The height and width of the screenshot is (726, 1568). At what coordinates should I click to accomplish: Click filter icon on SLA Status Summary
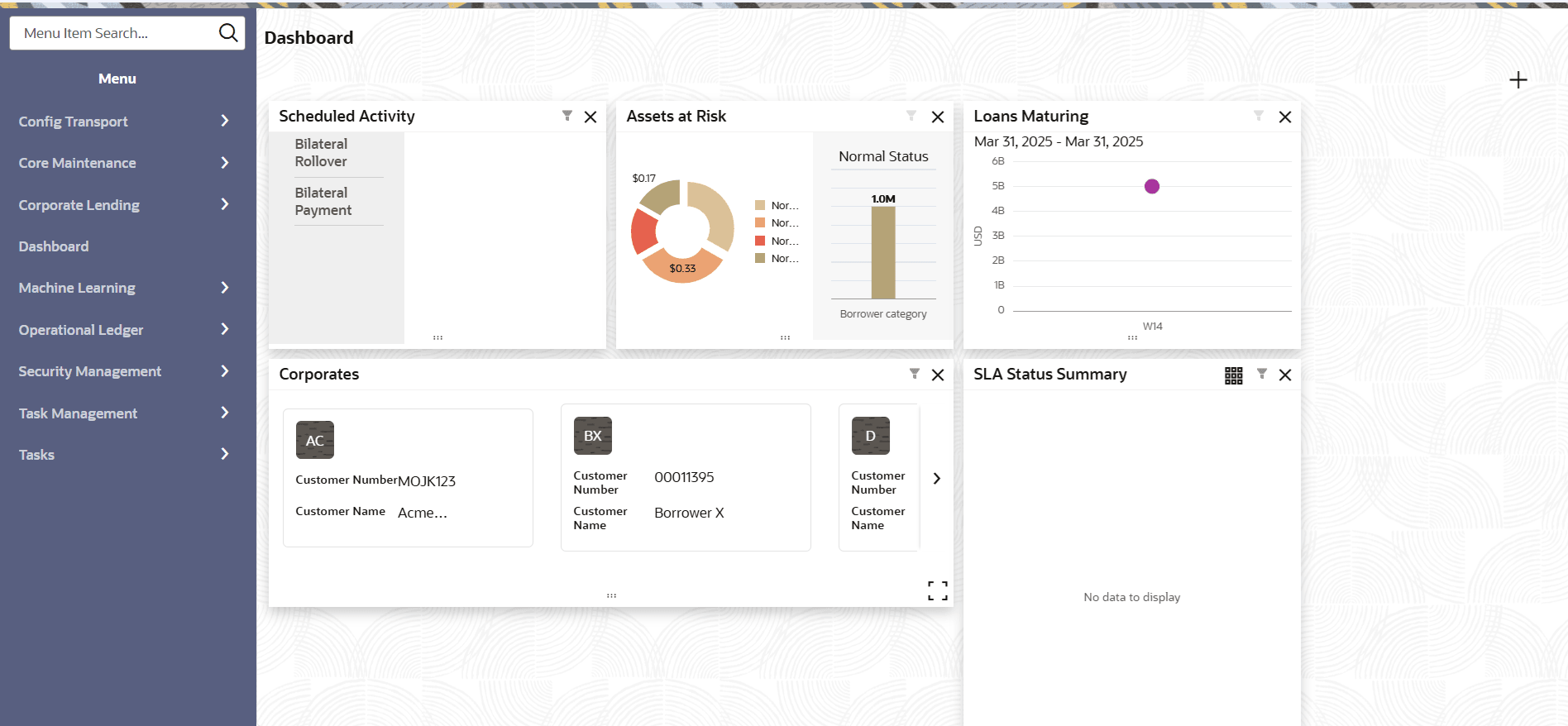click(x=1262, y=374)
